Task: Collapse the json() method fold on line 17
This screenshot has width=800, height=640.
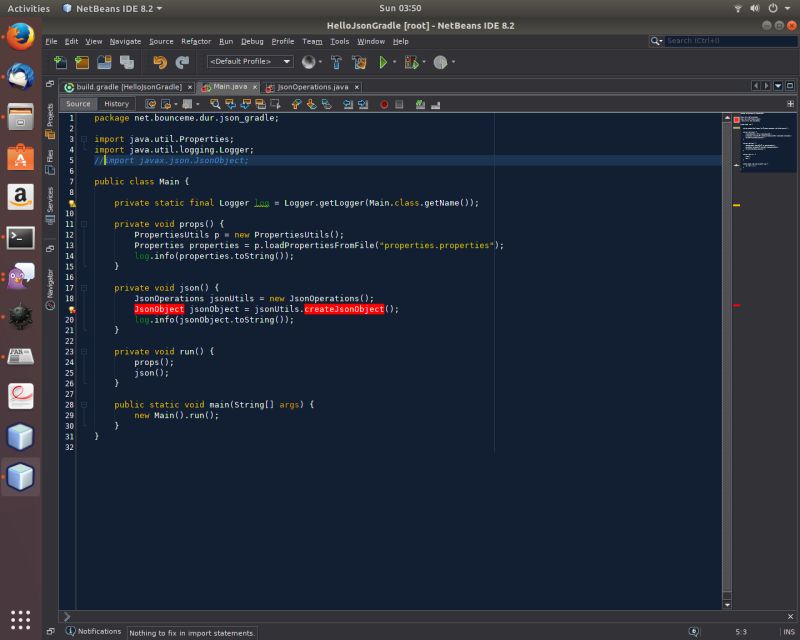Action: (x=84, y=288)
